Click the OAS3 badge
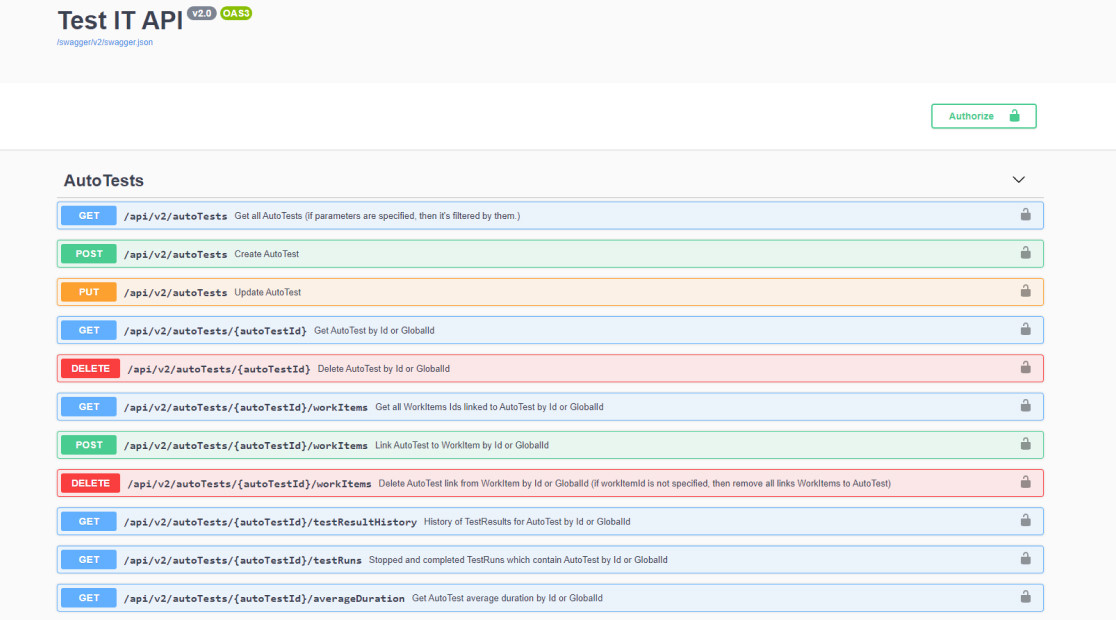This screenshot has width=1116, height=620. 236,14
